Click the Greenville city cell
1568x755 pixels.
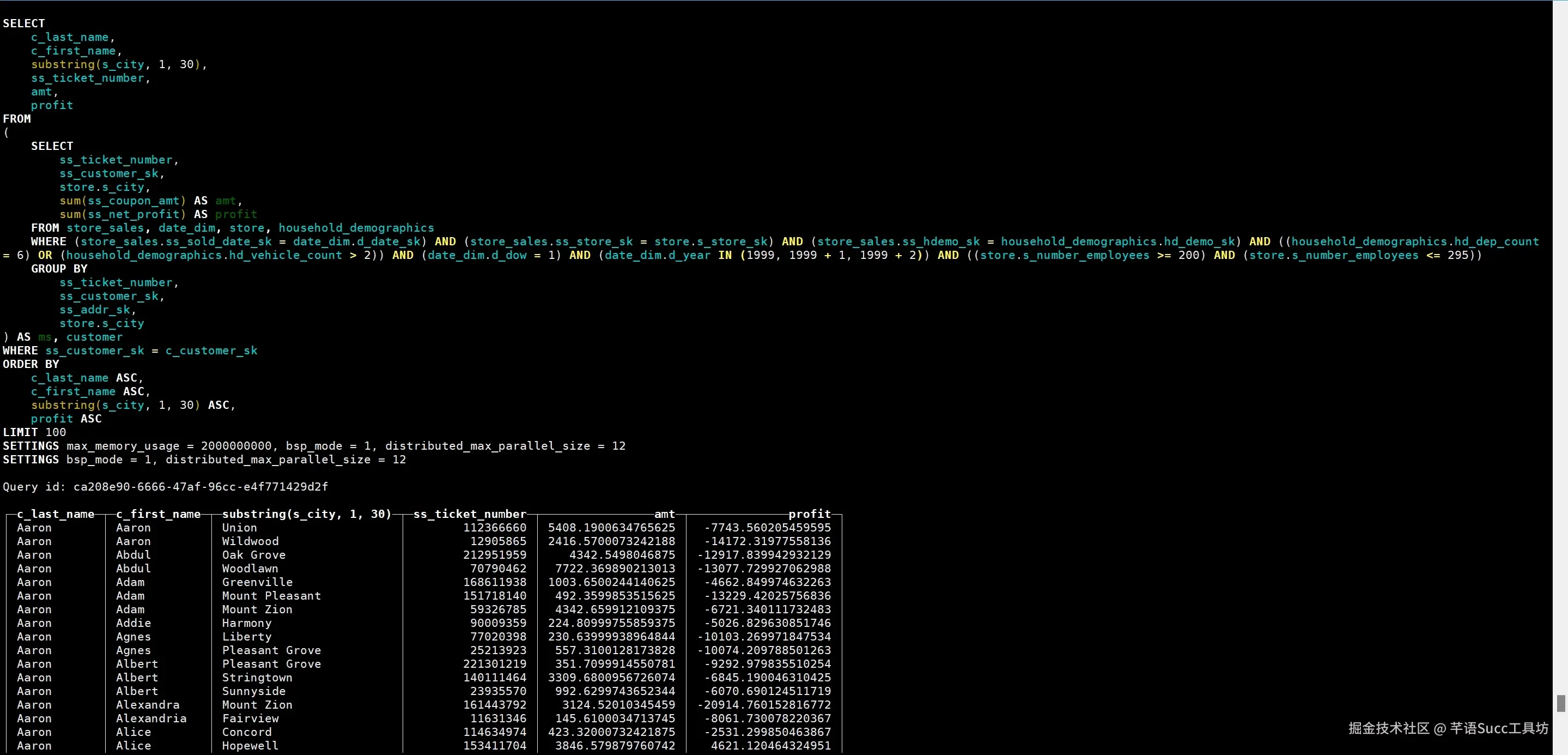[x=257, y=582]
